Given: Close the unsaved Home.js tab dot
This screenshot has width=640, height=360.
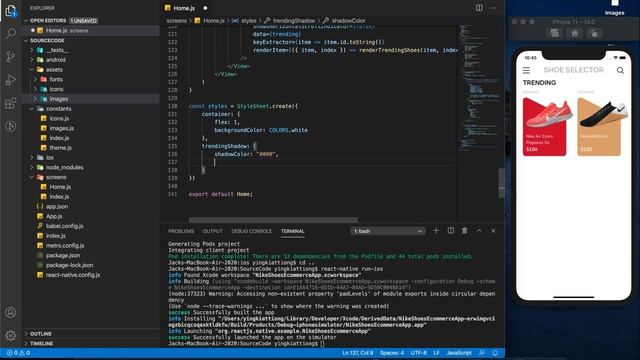Looking at the screenshot, I should 205,8.
